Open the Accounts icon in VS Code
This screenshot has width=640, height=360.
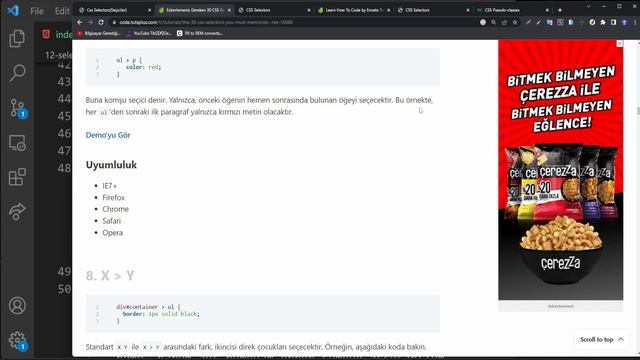tap(17, 306)
